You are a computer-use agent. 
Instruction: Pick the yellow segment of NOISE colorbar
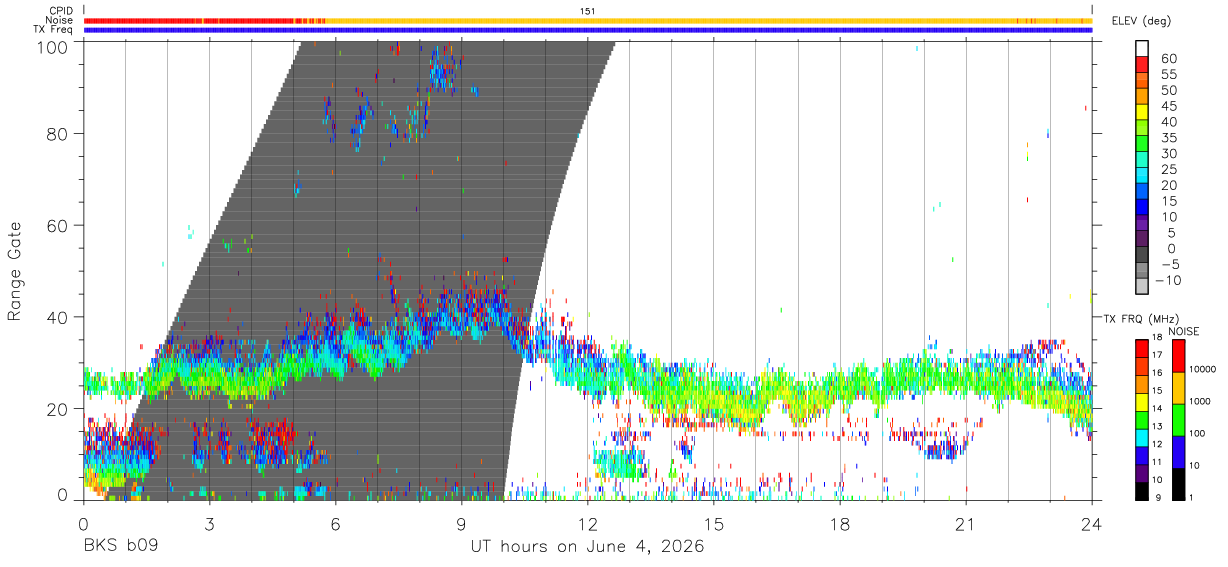(x=1179, y=386)
